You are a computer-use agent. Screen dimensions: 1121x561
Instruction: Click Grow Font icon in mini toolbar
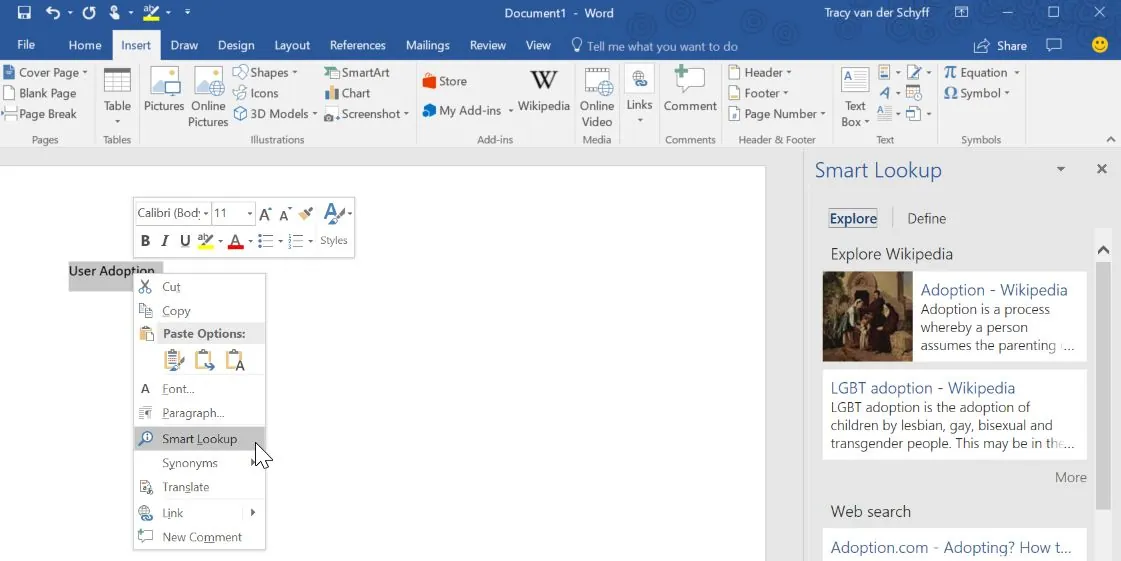click(265, 213)
